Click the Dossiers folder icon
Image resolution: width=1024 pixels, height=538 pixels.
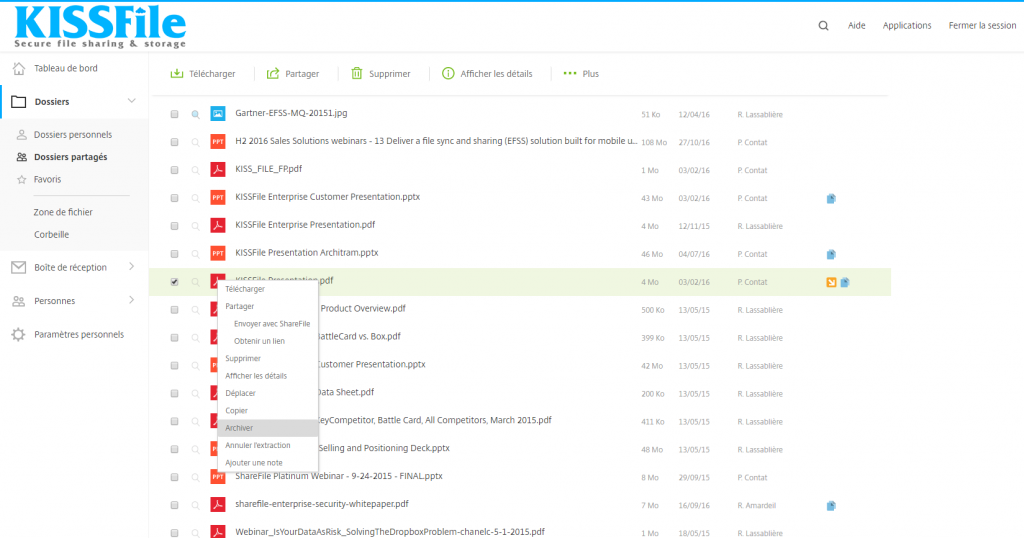(x=19, y=102)
